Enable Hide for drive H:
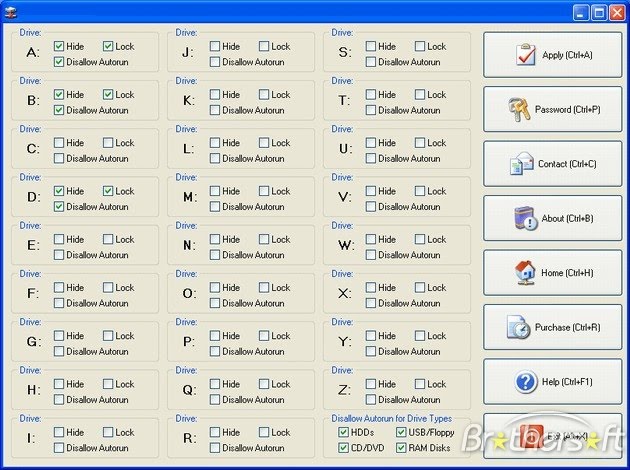The image size is (630, 470). (x=59, y=384)
